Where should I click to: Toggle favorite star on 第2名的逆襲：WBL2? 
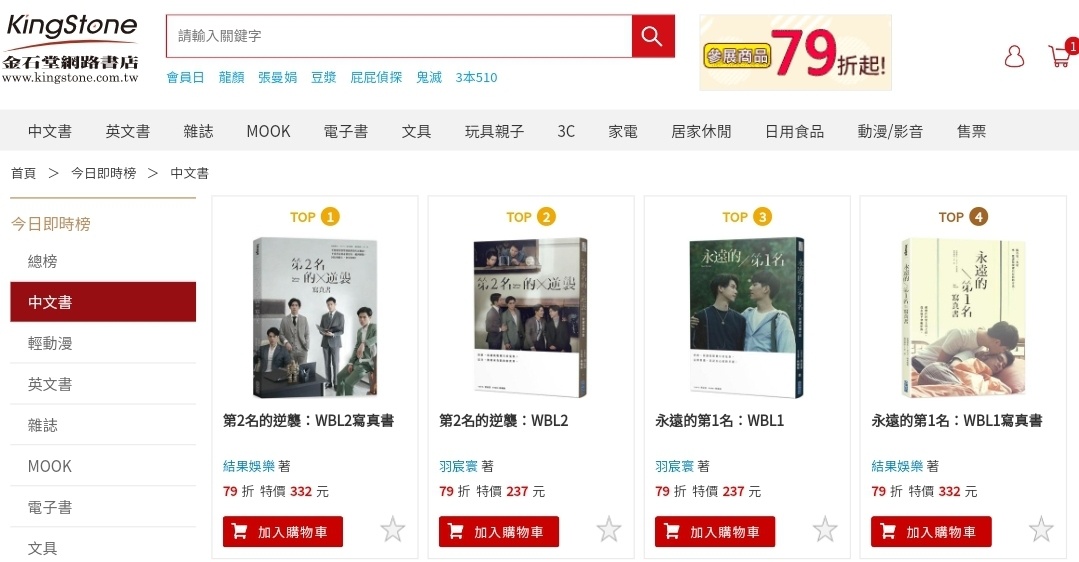click(x=608, y=530)
